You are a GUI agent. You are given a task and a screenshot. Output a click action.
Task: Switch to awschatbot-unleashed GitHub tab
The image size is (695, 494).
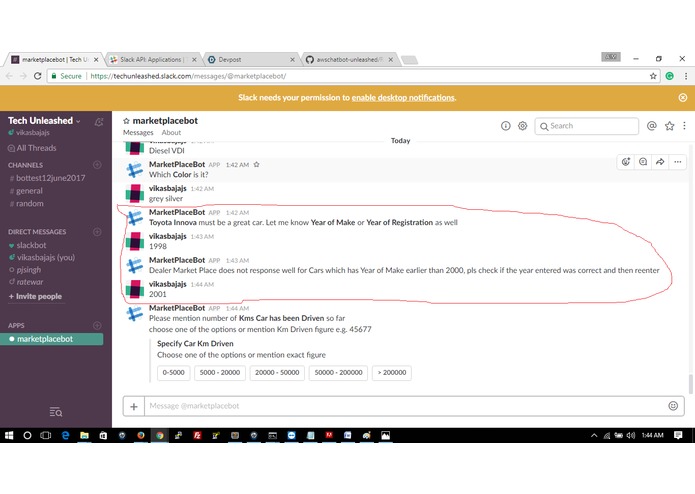(x=349, y=59)
